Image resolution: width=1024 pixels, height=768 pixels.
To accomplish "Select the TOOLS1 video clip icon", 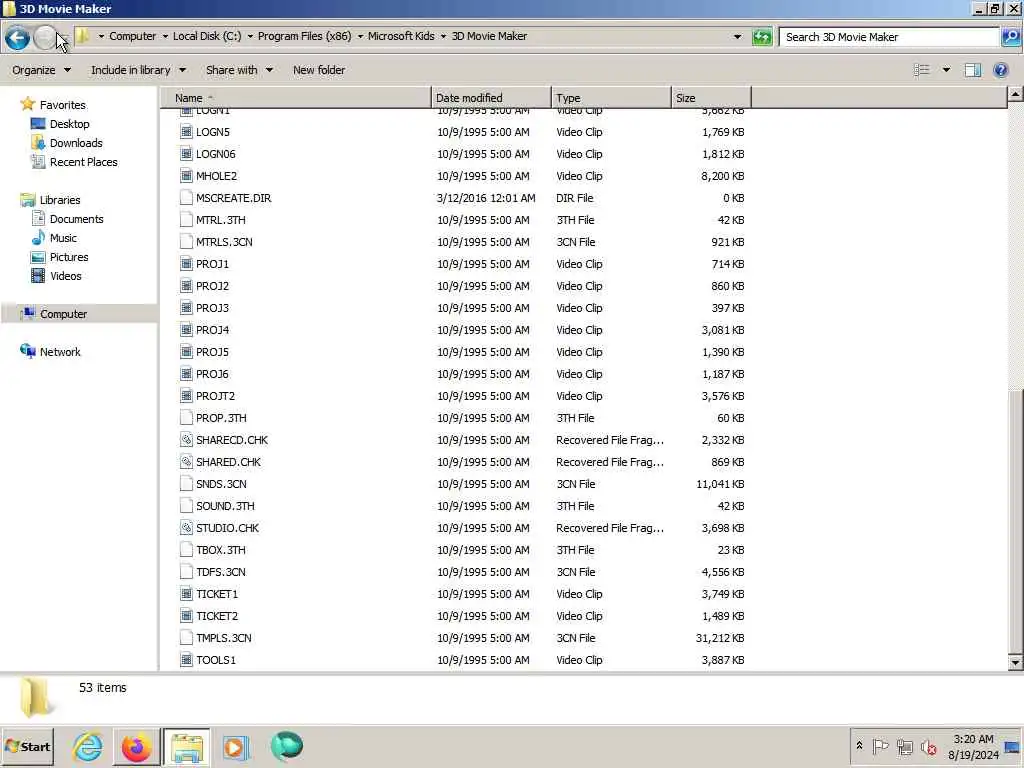I will [x=186, y=660].
